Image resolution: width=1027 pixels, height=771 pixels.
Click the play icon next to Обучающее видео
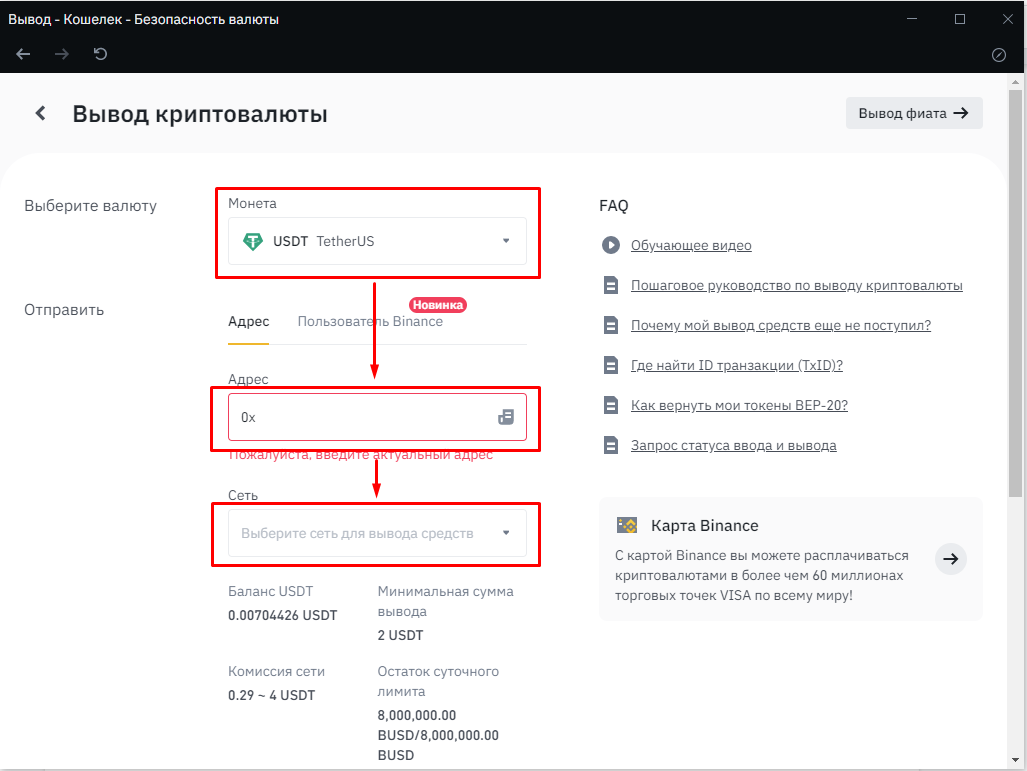point(610,245)
